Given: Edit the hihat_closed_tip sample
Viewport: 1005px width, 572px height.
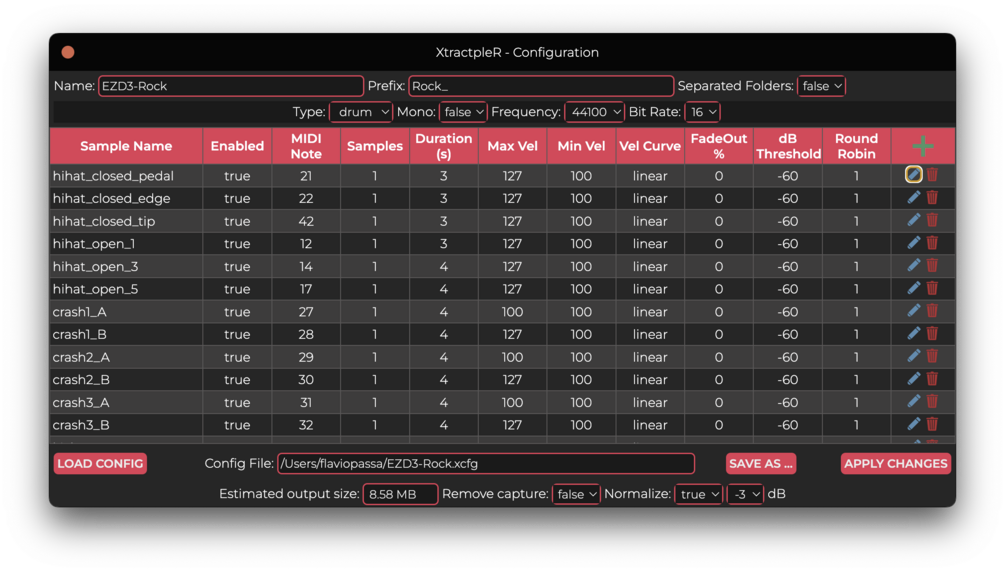Looking at the screenshot, I should (913, 220).
